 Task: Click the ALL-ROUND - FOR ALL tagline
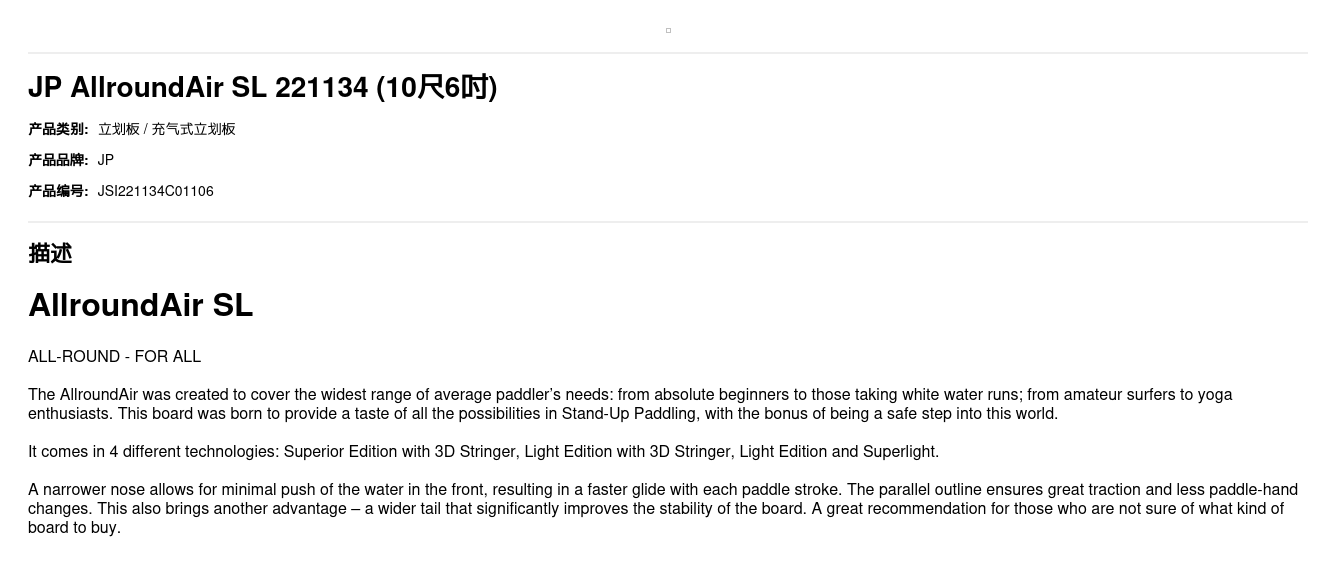click(x=114, y=357)
